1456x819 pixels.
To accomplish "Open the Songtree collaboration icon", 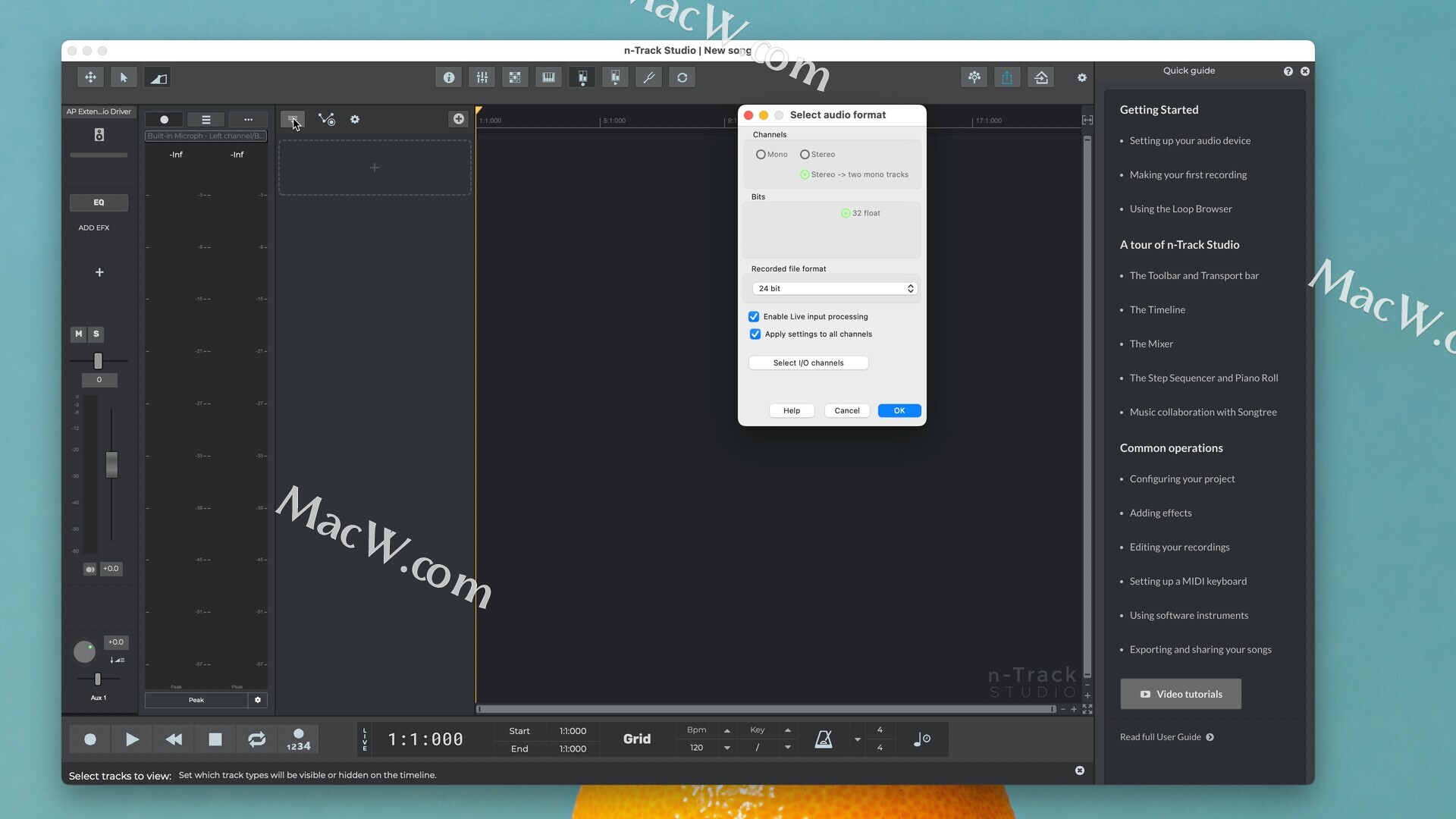I will [x=974, y=77].
